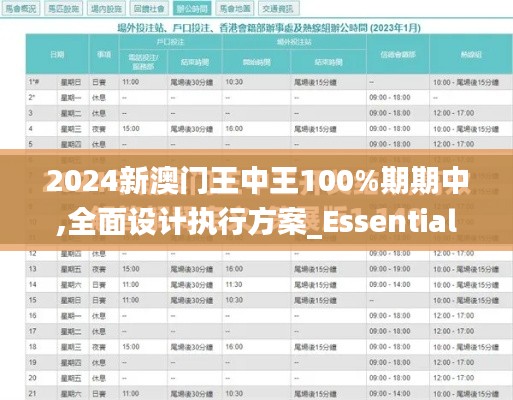Click 12:00 - 17:00 in the row dated 3

pos(454,113)
